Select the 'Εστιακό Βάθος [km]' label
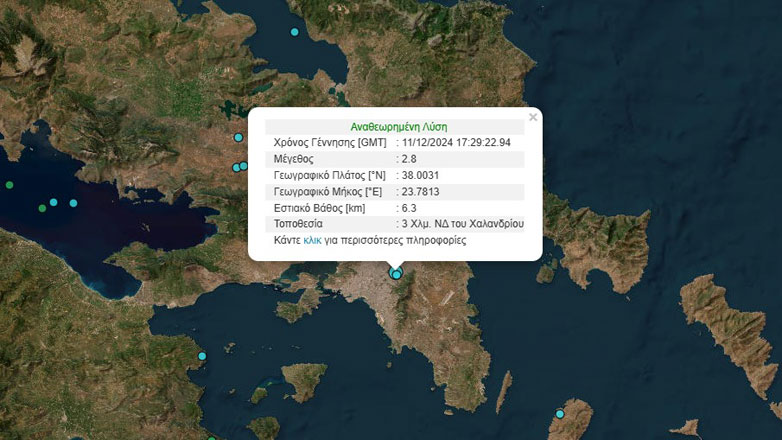Image resolution: width=782 pixels, height=440 pixels. click(319, 208)
